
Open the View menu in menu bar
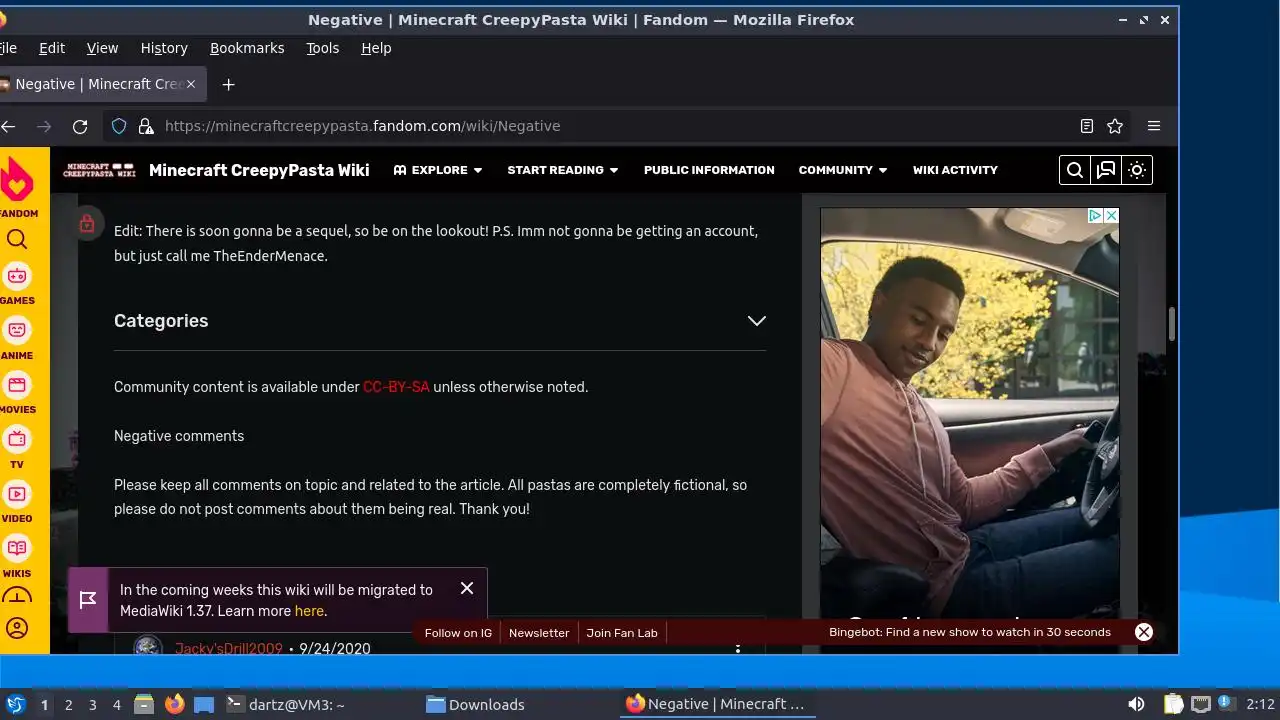102,48
